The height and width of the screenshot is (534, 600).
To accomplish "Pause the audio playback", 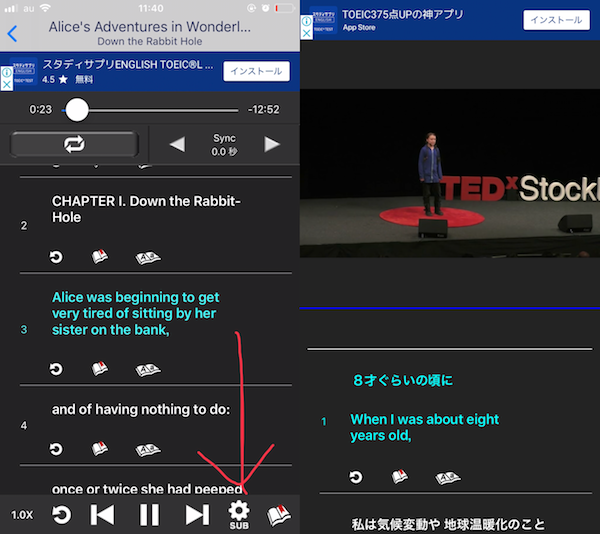I will [149, 515].
